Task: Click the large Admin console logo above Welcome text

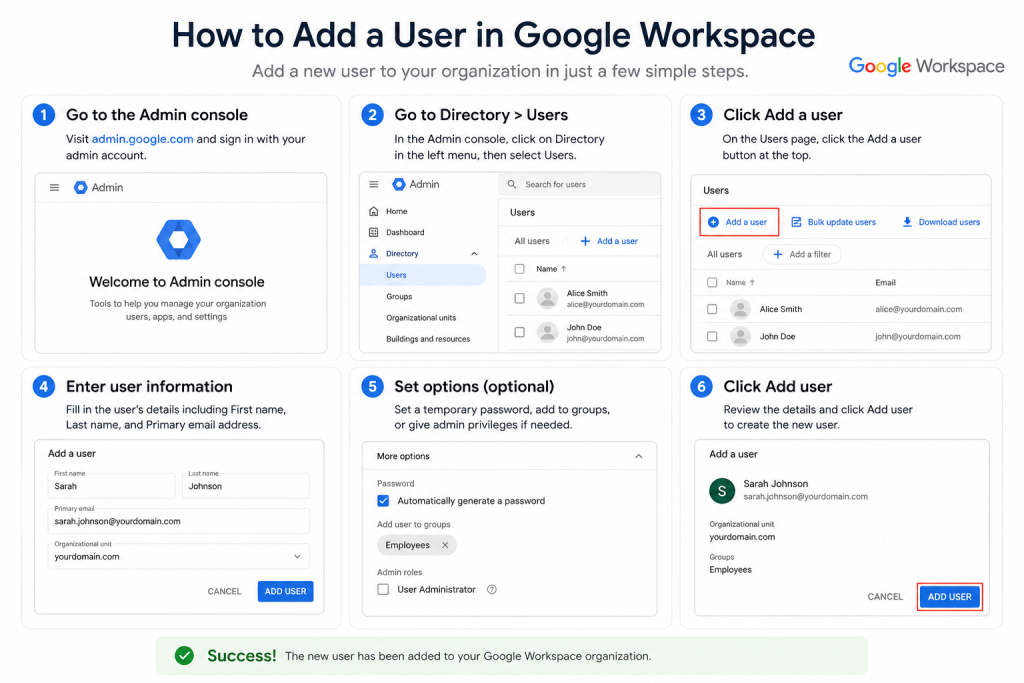Action: (178, 240)
